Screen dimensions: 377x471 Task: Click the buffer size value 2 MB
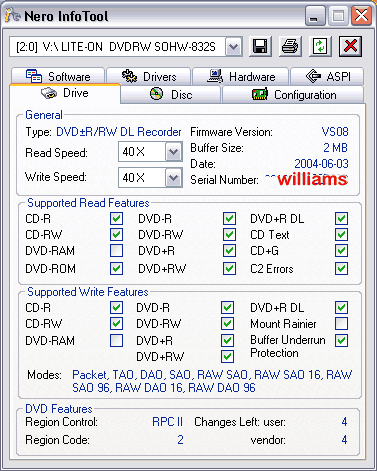pos(336,148)
